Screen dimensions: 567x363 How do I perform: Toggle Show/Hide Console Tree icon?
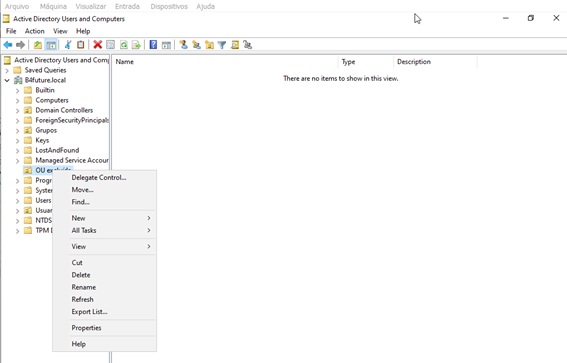(x=51, y=45)
